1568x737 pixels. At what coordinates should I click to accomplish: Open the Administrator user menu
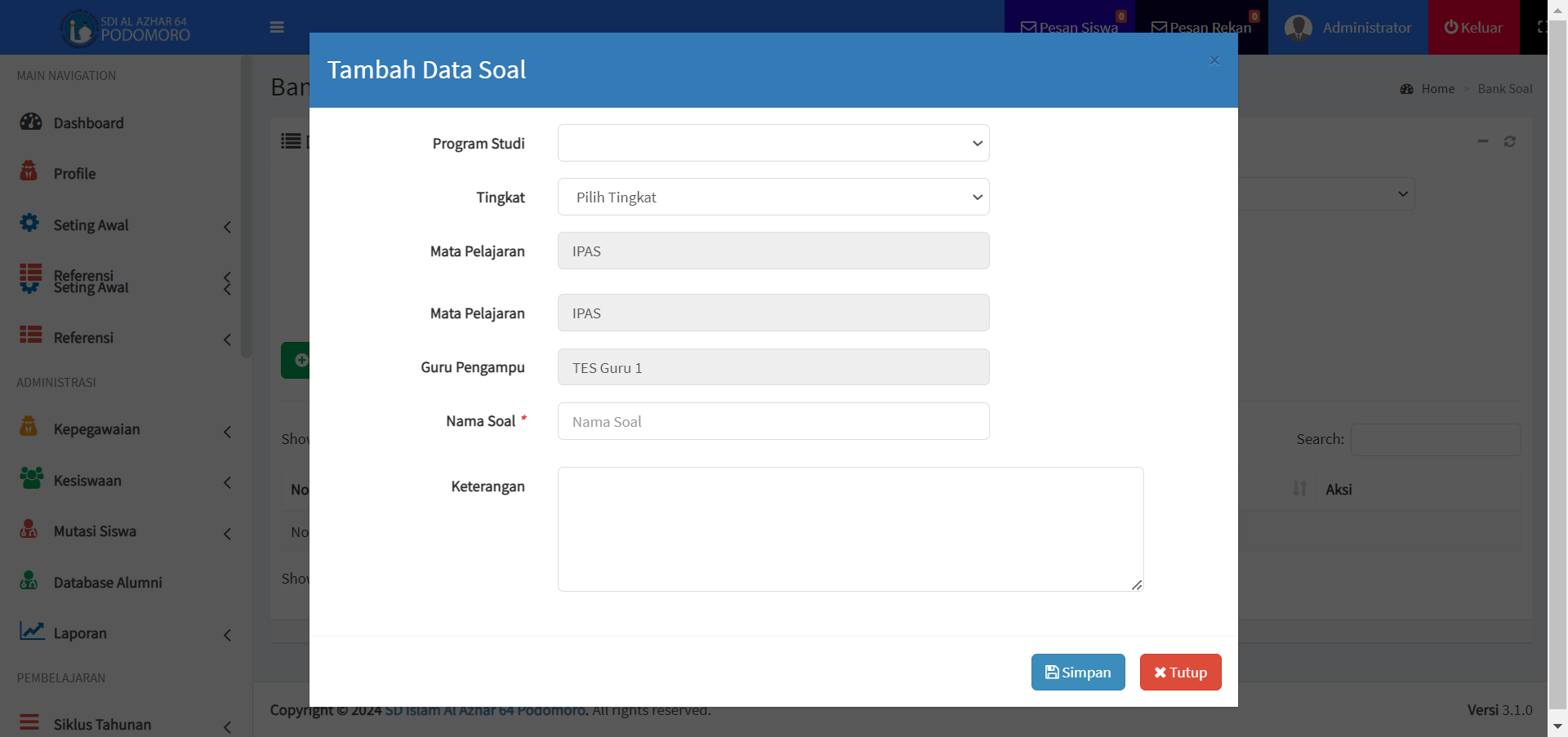pyautogui.click(x=1347, y=28)
